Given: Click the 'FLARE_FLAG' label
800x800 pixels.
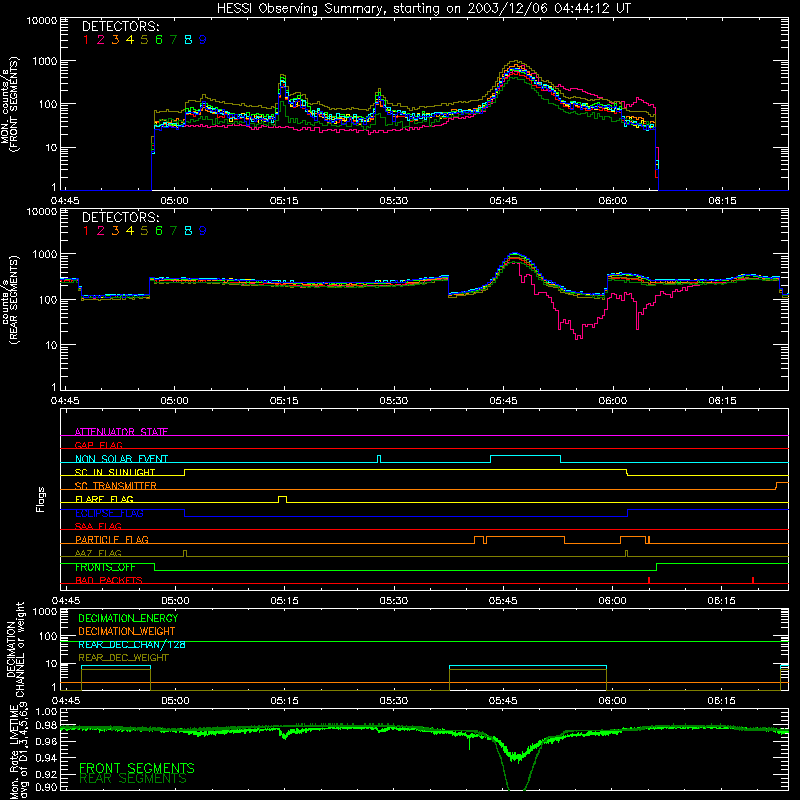Looking at the screenshot, I should [104, 499].
